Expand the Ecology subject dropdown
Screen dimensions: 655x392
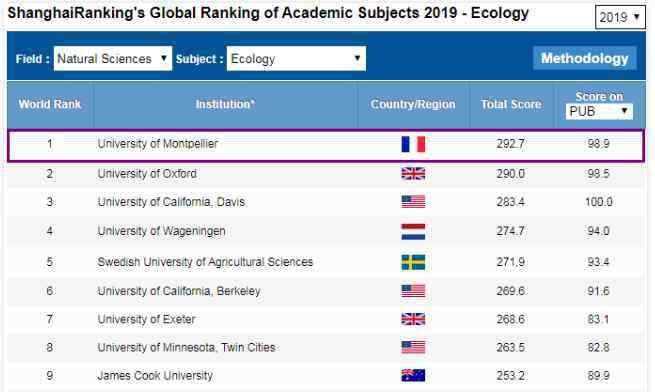point(296,59)
